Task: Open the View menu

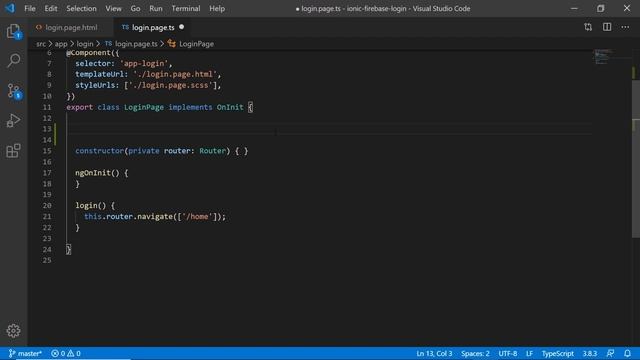Action: click(113, 8)
